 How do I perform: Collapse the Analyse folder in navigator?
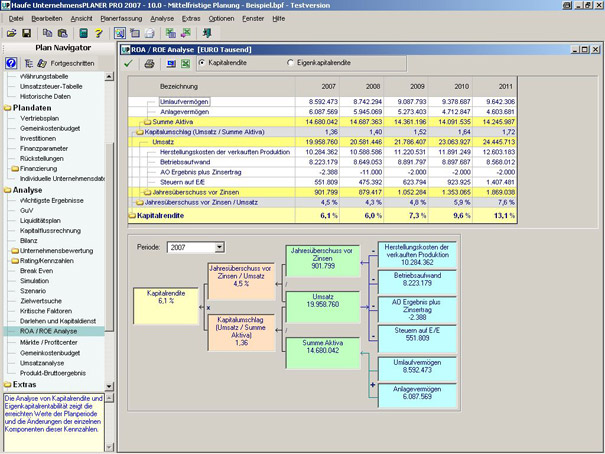[x=7, y=190]
